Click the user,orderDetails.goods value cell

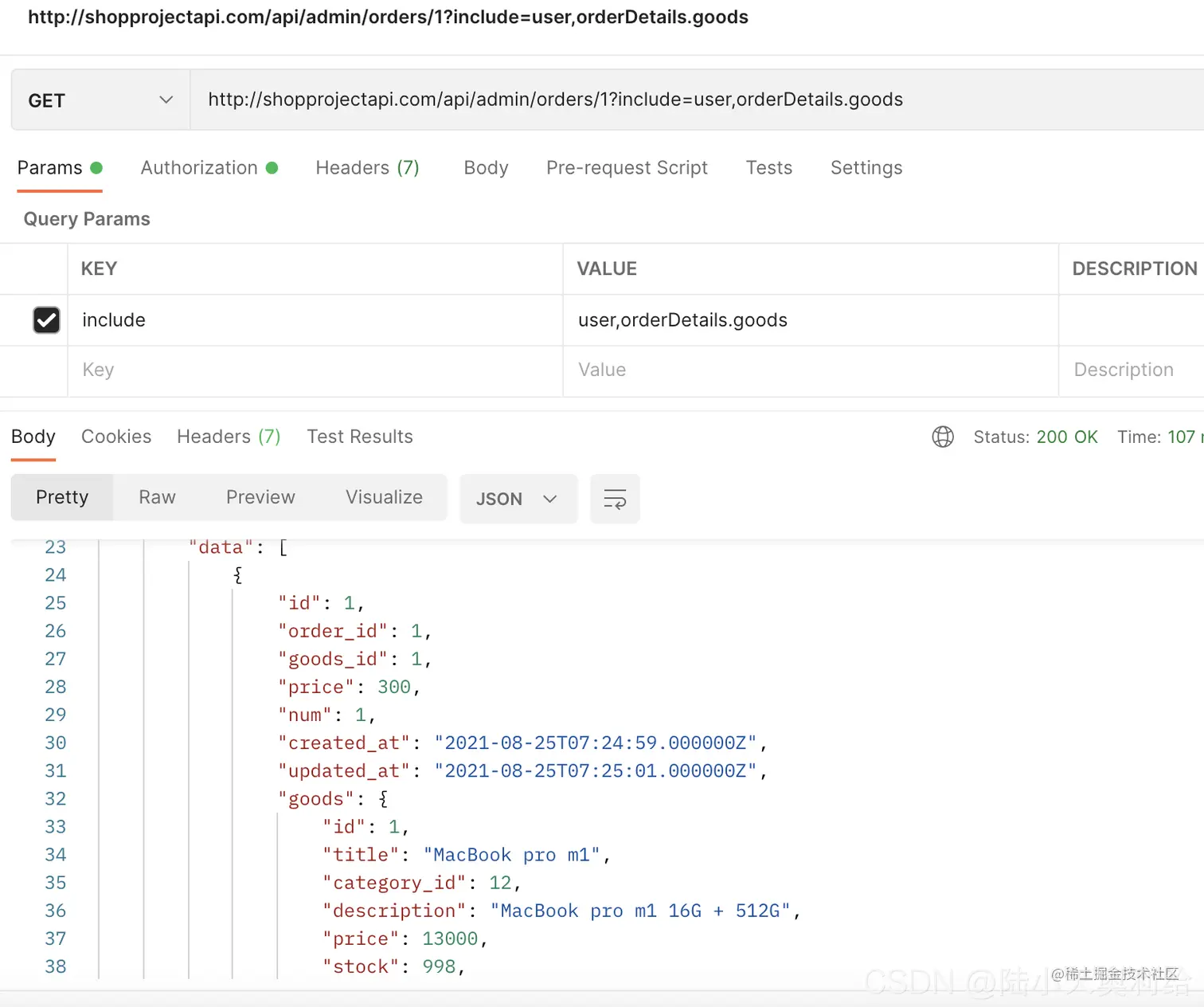[x=811, y=320]
